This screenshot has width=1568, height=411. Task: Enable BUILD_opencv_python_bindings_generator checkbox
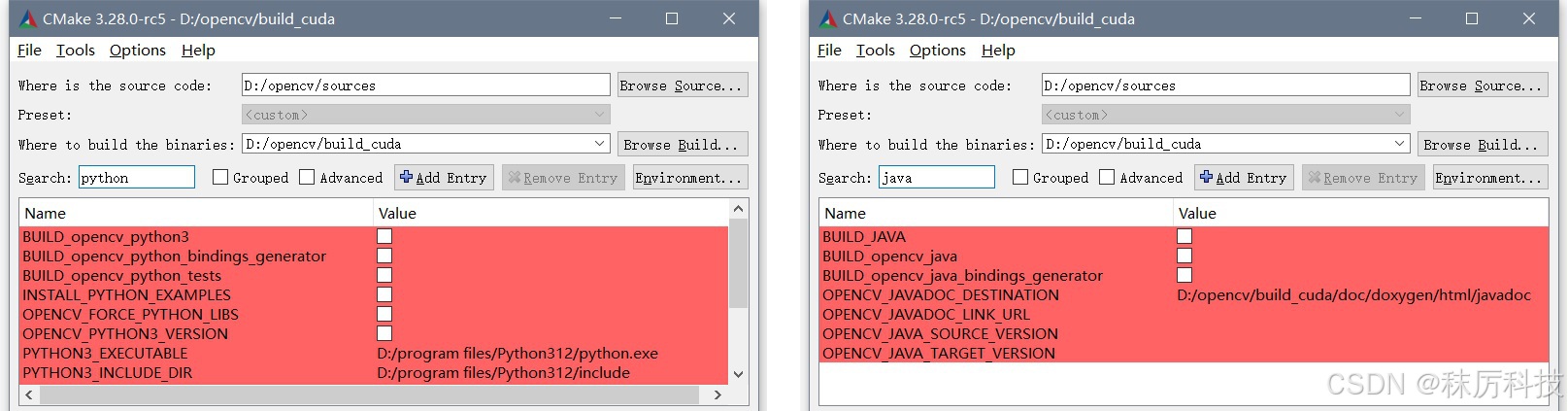tap(384, 256)
